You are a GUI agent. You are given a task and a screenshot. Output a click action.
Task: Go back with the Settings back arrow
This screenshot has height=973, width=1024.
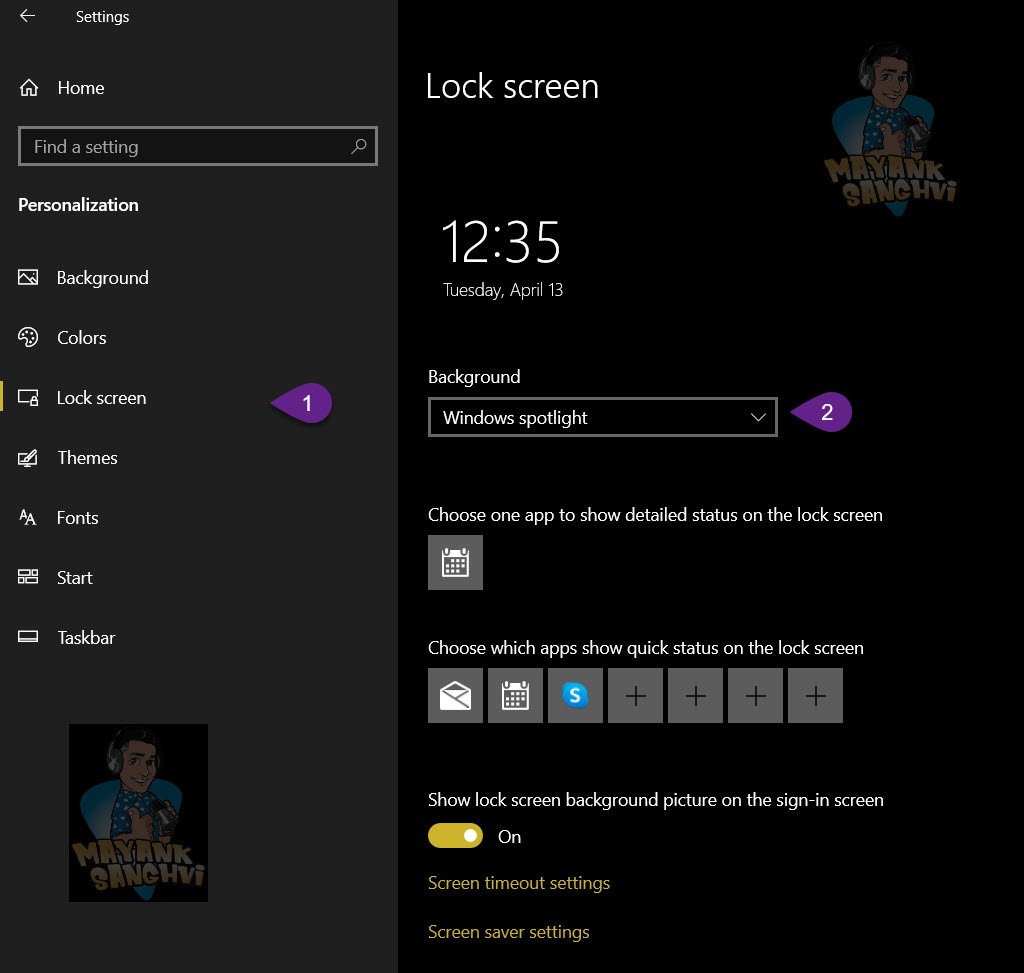(x=27, y=16)
